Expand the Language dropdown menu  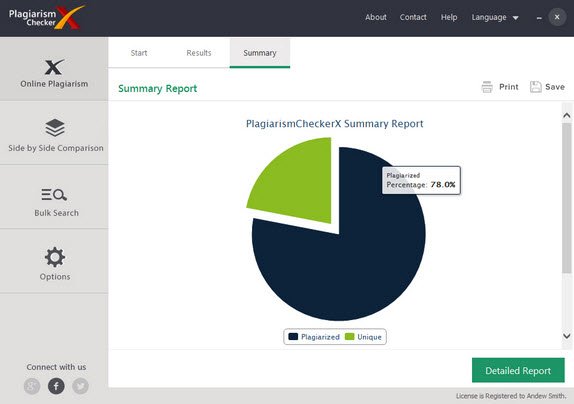click(495, 17)
